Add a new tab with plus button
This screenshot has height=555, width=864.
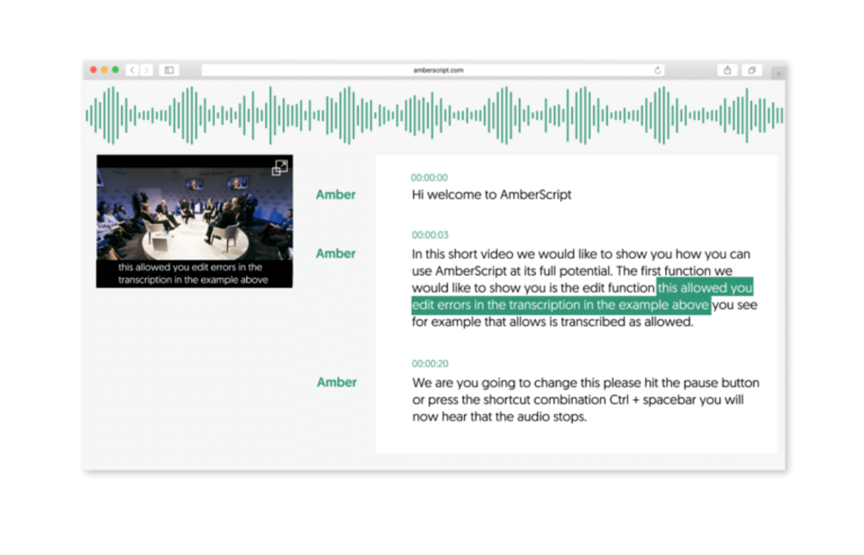(x=779, y=73)
